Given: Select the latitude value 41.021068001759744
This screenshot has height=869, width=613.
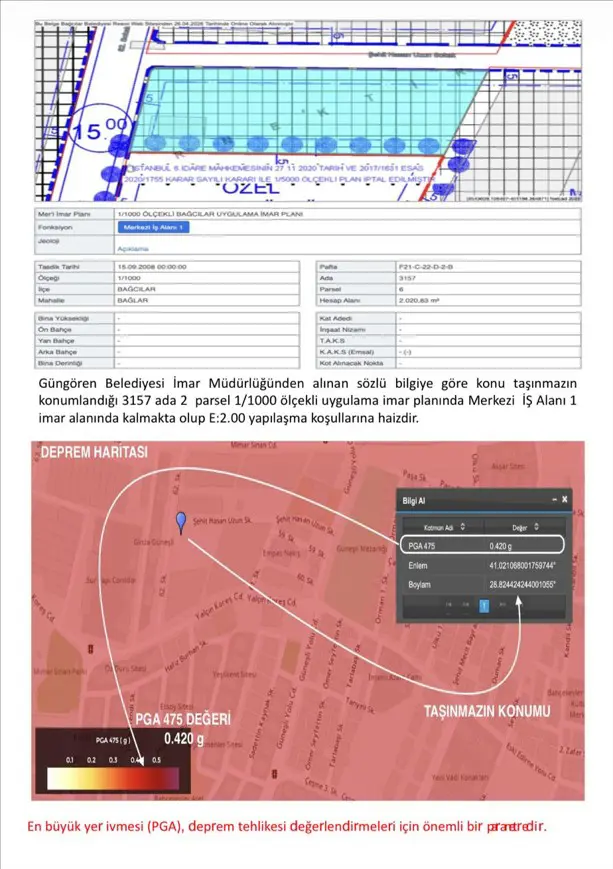Looking at the screenshot, I should click(522, 566).
